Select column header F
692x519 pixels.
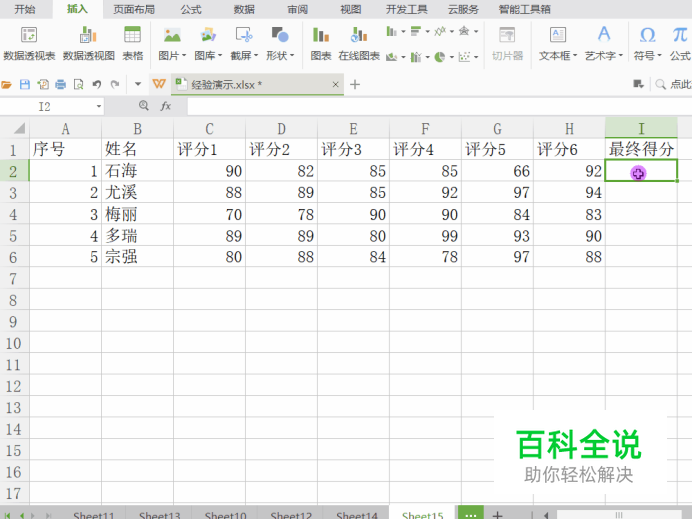425,128
